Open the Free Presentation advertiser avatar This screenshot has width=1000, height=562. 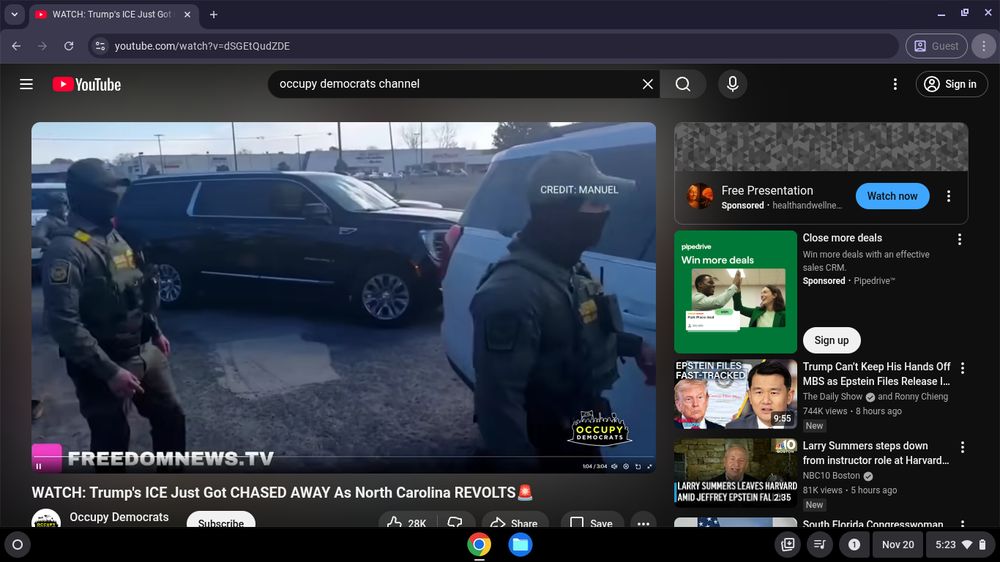(700, 196)
